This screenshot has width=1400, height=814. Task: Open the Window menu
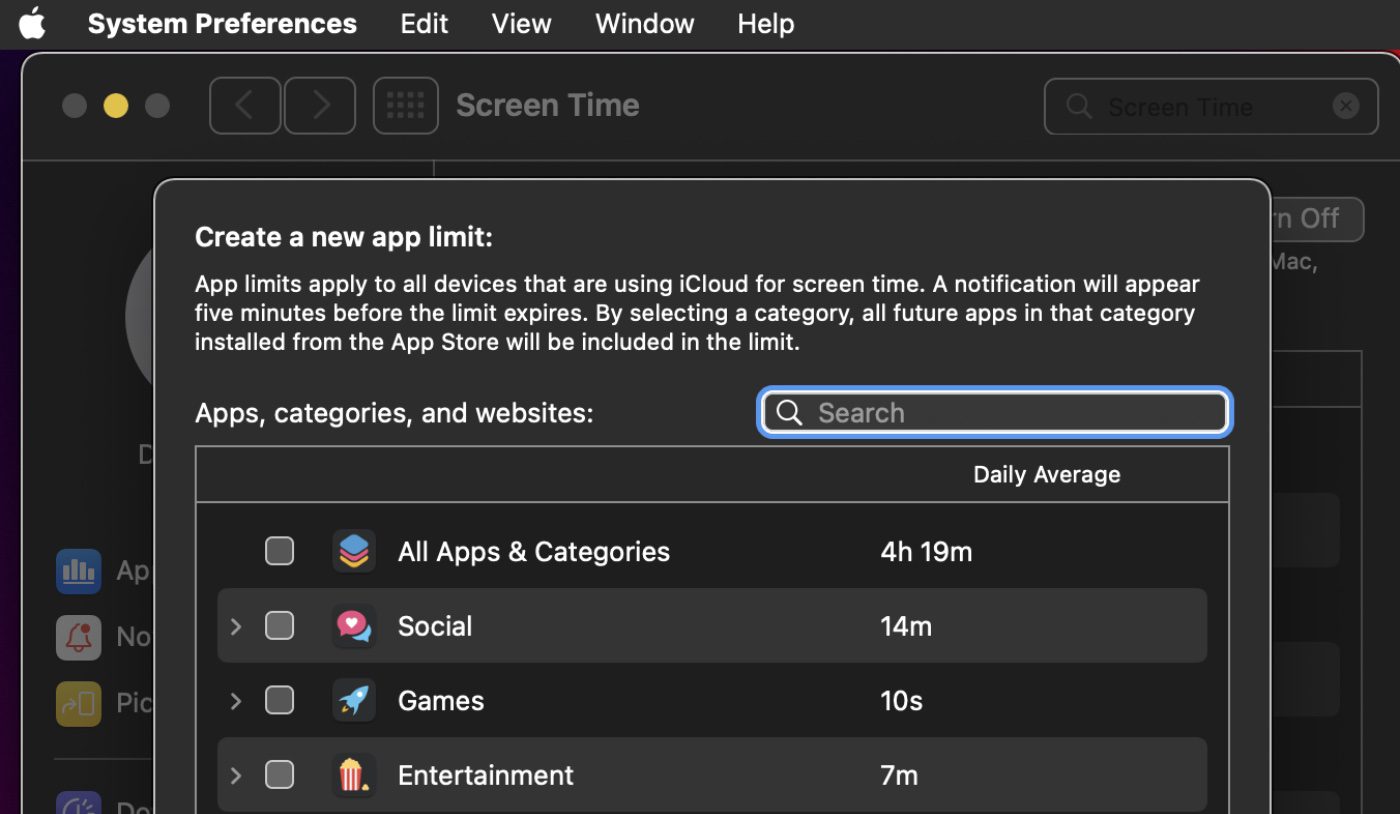tap(644, 24)
